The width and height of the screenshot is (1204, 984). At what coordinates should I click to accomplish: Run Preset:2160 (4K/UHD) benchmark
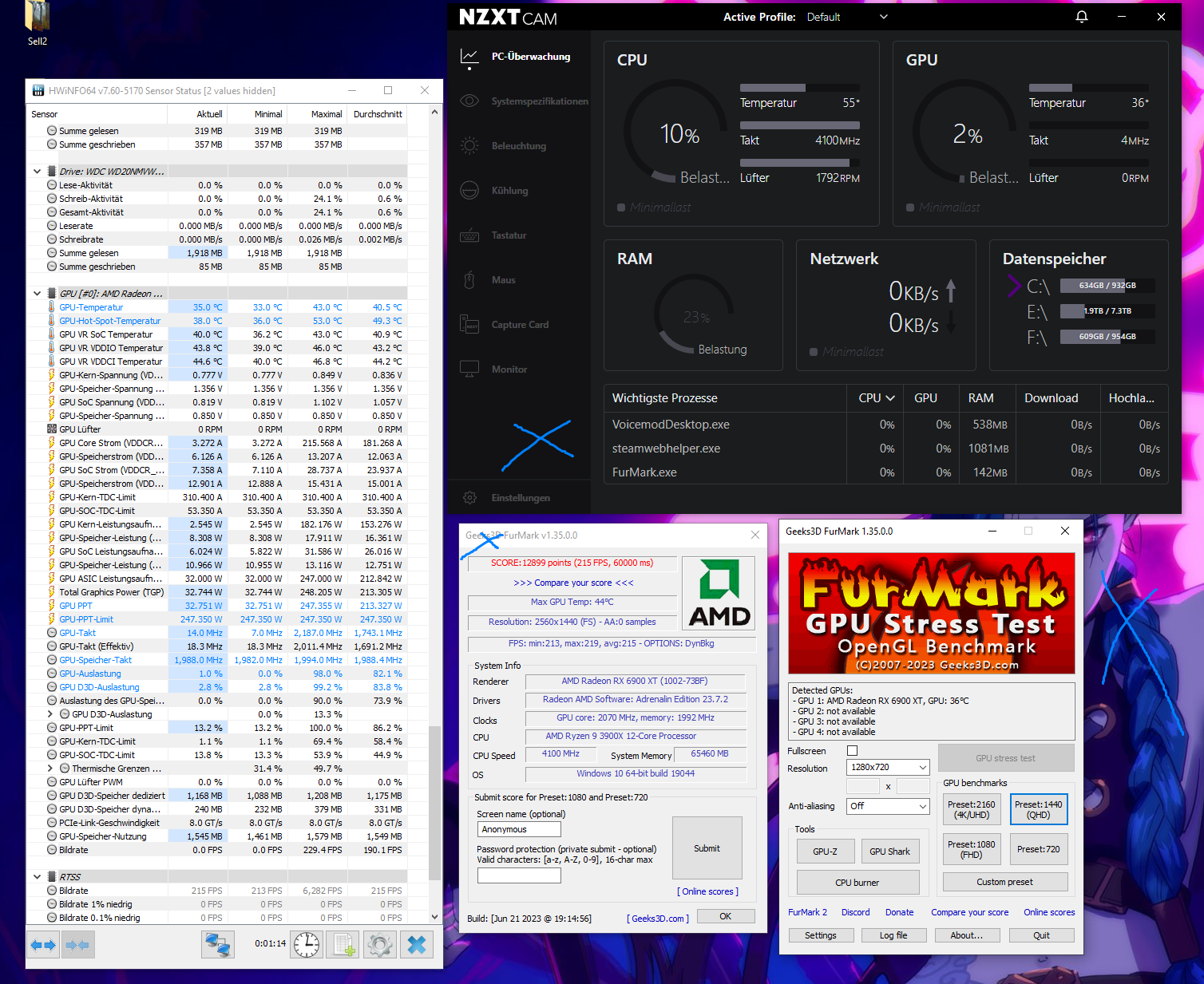click(x=972, y=809)
